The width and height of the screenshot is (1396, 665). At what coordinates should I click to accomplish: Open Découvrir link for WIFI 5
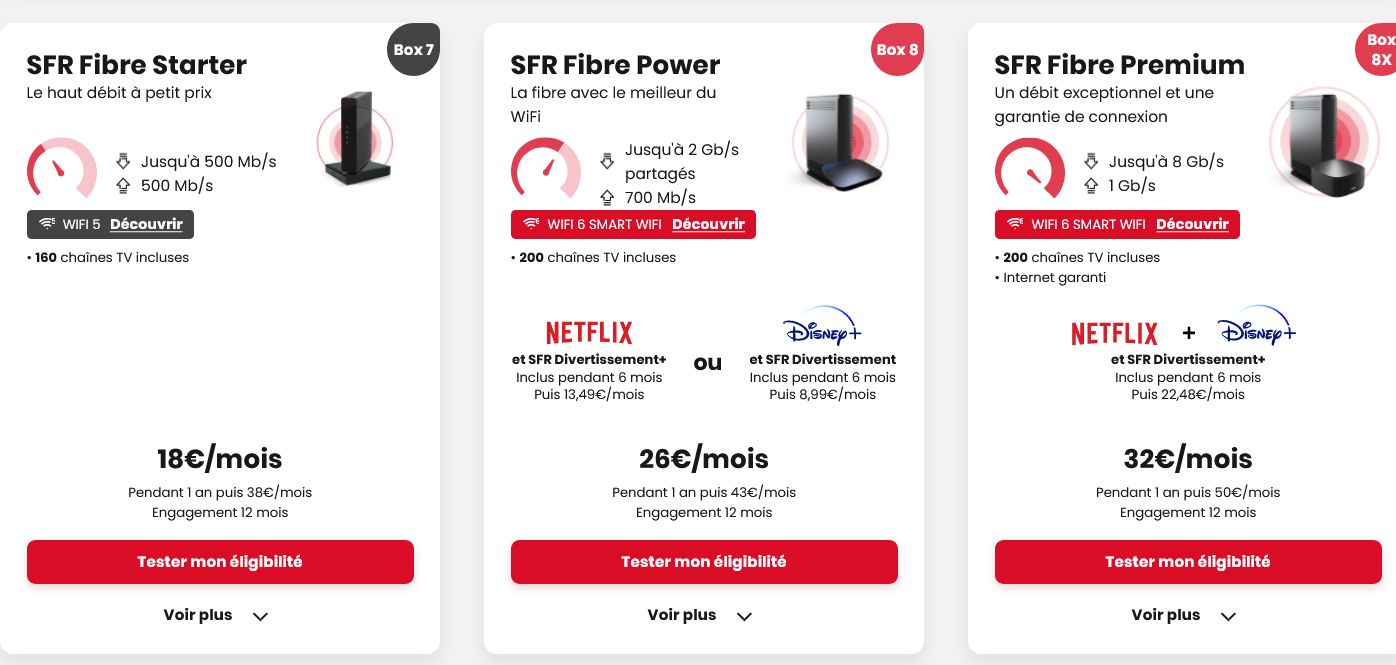(x=146, y=224)
